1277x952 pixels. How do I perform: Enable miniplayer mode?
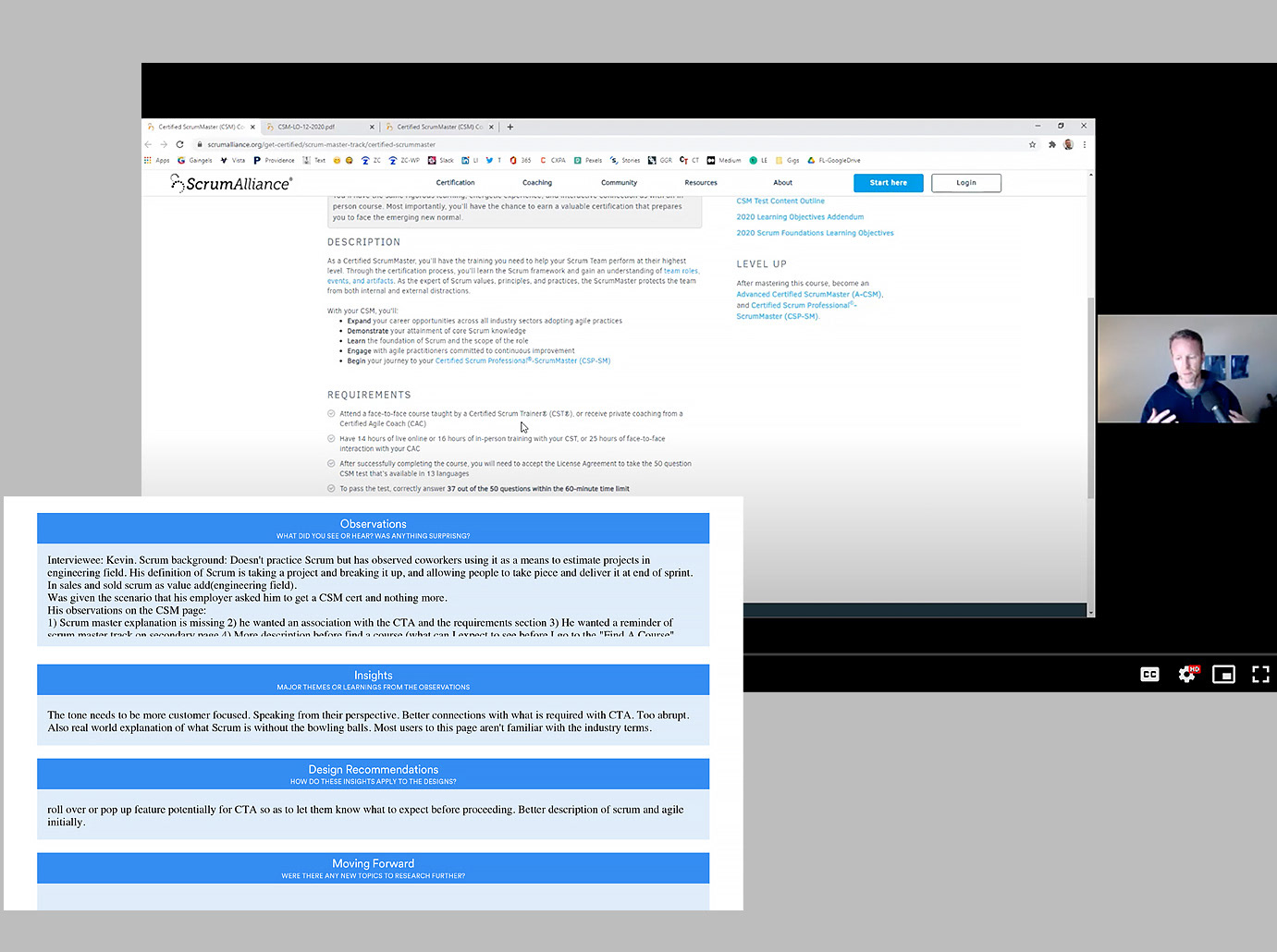pyautogui.click(x=1223, y=675)
